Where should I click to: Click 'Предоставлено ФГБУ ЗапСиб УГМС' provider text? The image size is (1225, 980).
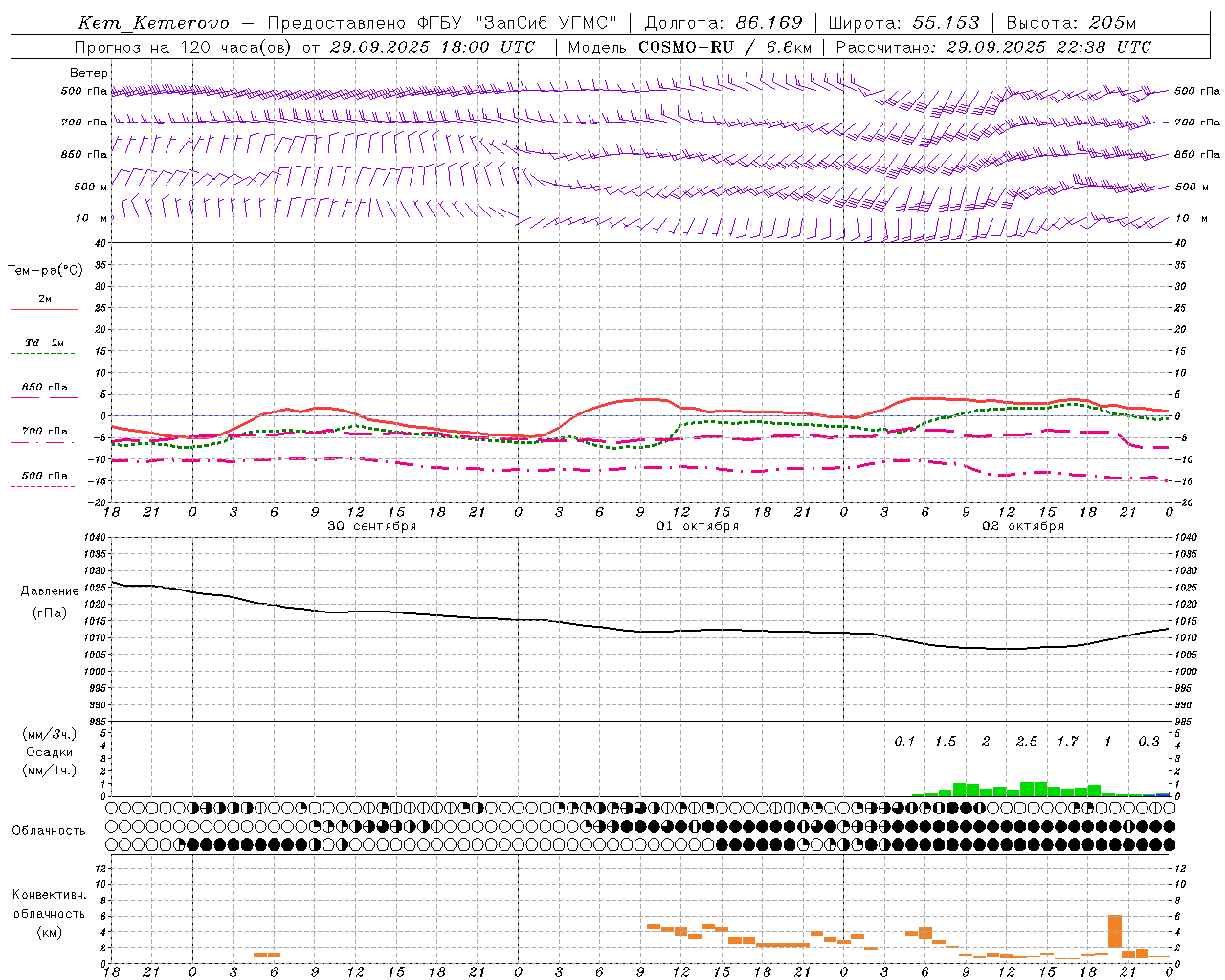point(443,23)
